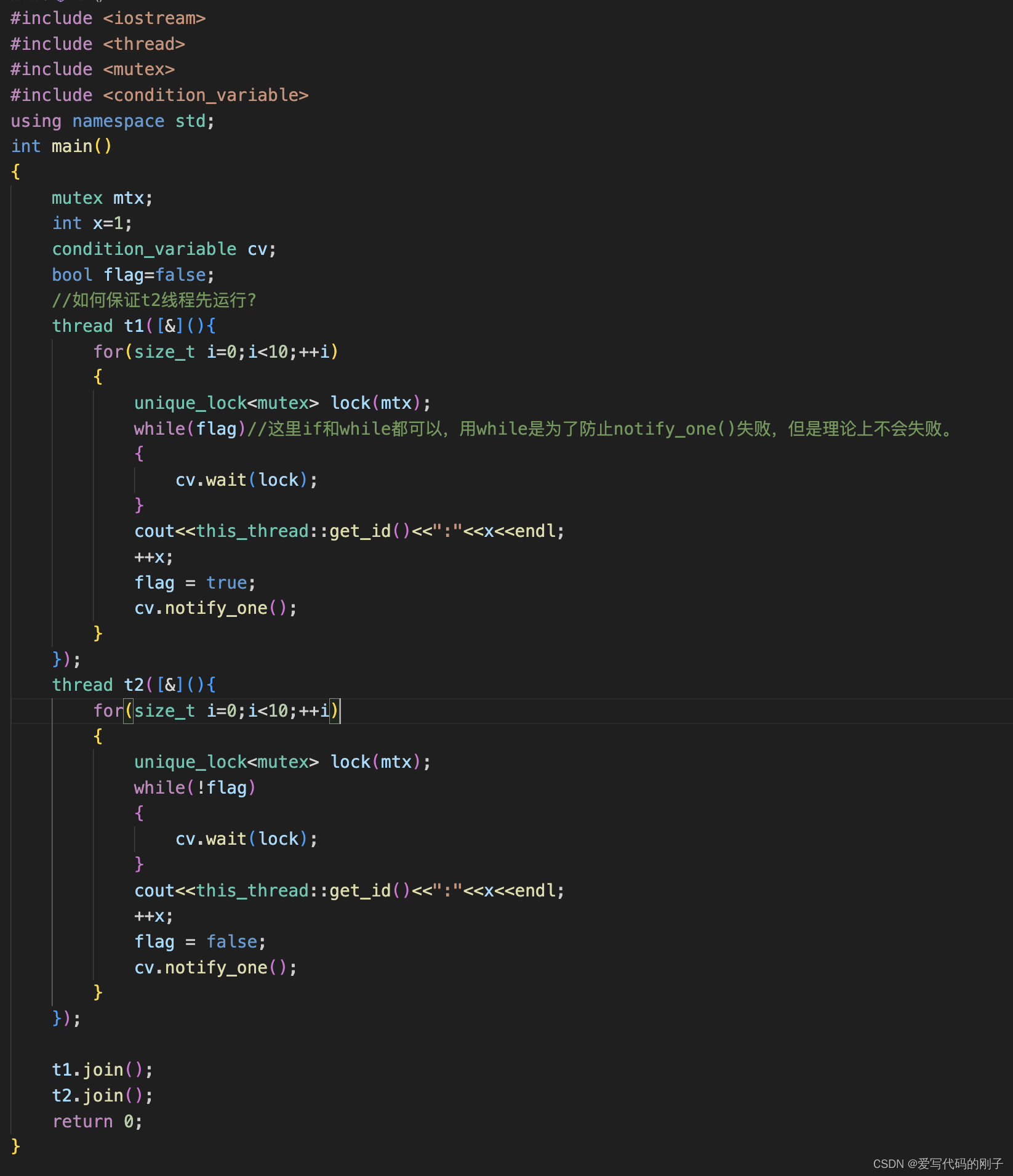1013x1176 pixels.
Task: Click the '#include <iostream>' line
Action: pyautogui.click(x=108, y=18)
